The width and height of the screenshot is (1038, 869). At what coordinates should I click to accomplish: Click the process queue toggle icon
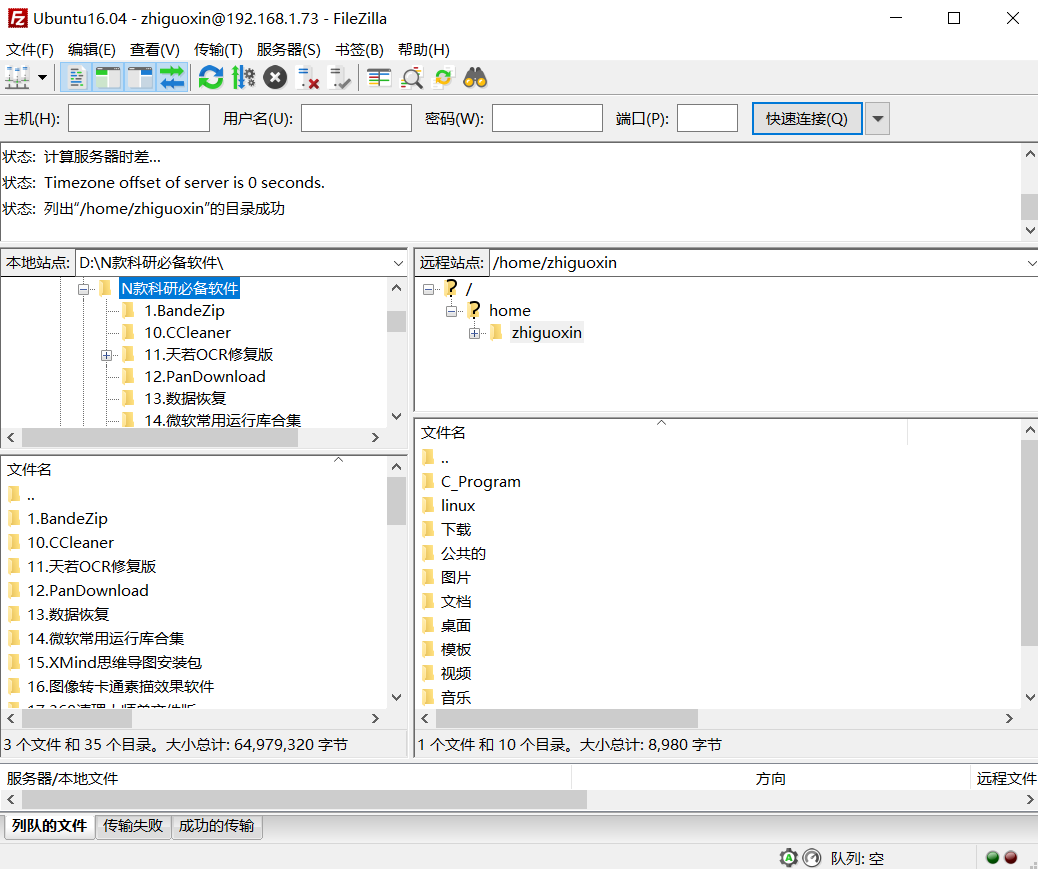[x=243, y=78]
